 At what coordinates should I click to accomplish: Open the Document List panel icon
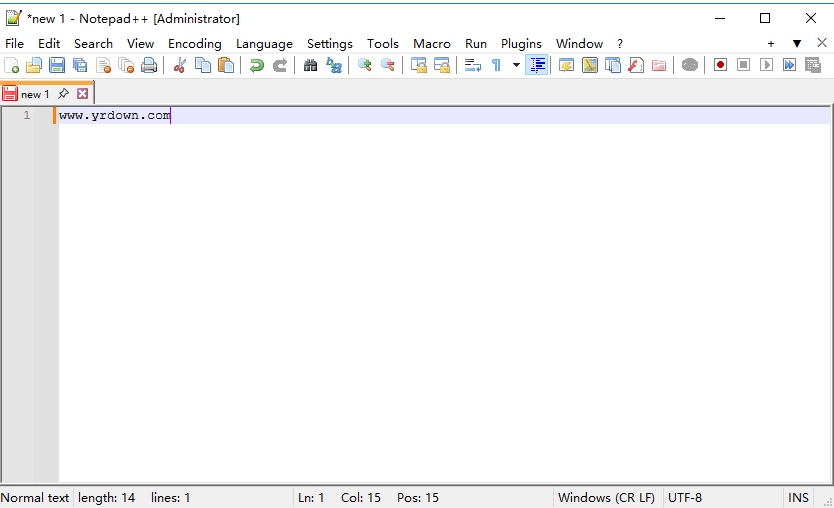click(x=613, y=65)
